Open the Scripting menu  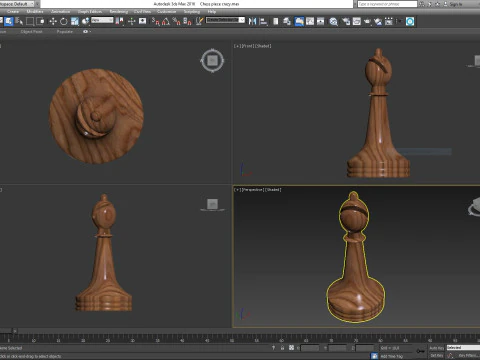click(x=192, y=11)
